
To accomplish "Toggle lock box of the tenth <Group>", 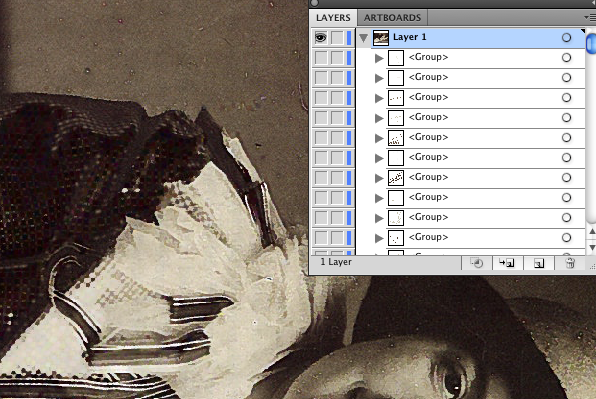I will click(x=337, y=238).
